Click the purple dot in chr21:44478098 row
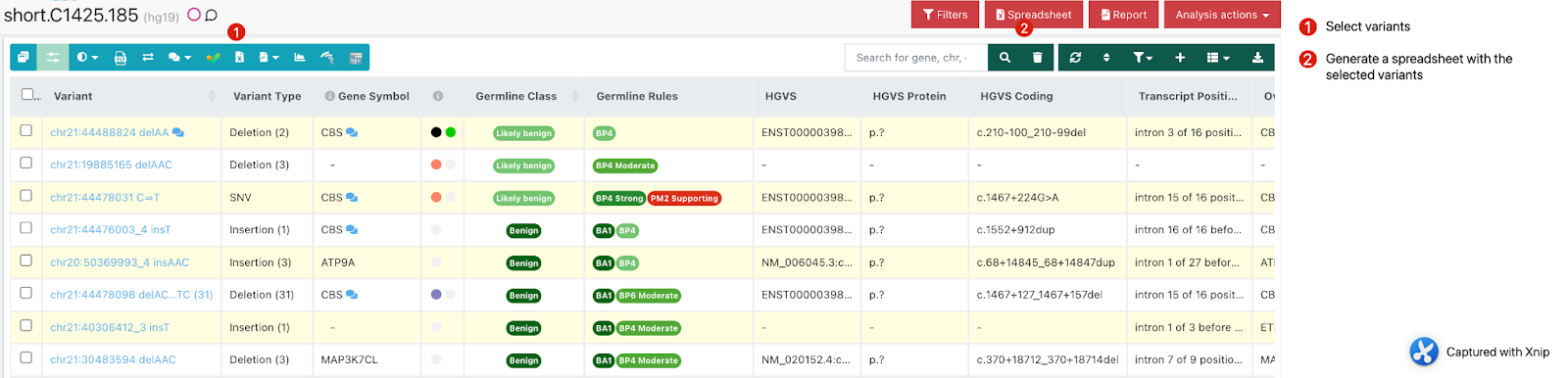 point(436,294)
